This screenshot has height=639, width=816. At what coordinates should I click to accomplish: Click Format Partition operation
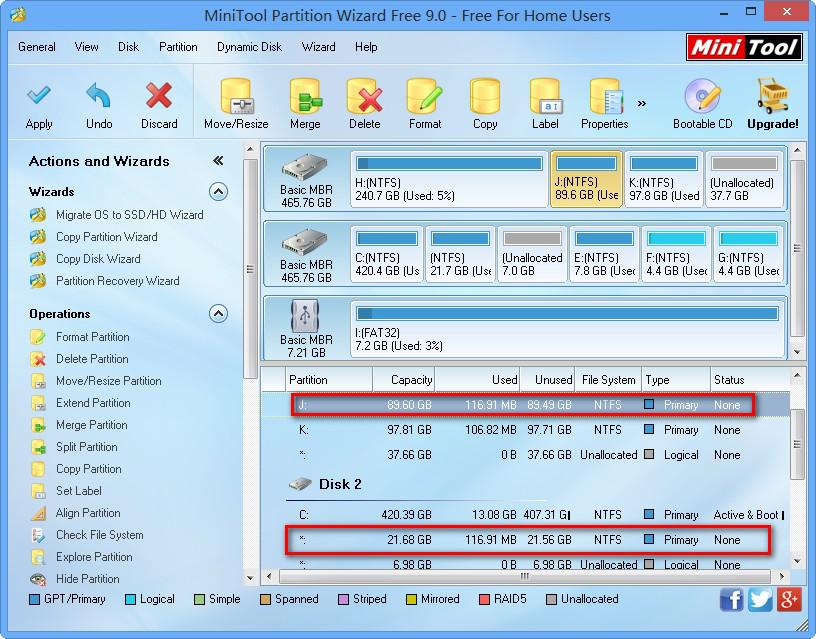pyautogui.click(x=93, y=337)
